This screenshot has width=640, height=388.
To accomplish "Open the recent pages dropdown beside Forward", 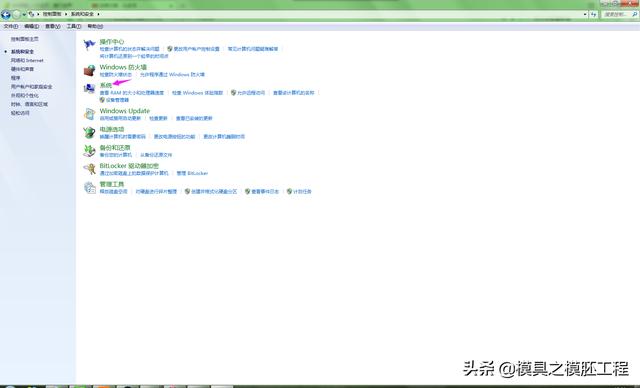I will (24, 14).
